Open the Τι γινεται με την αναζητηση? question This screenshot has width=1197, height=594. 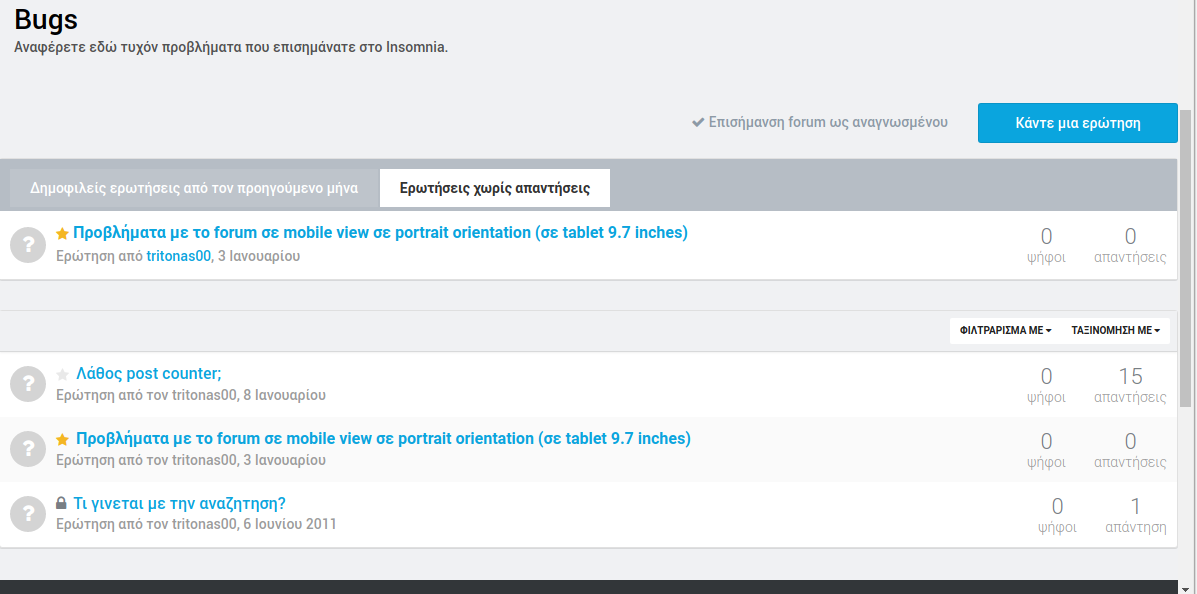pyautogui.click(x=179, y=504)
